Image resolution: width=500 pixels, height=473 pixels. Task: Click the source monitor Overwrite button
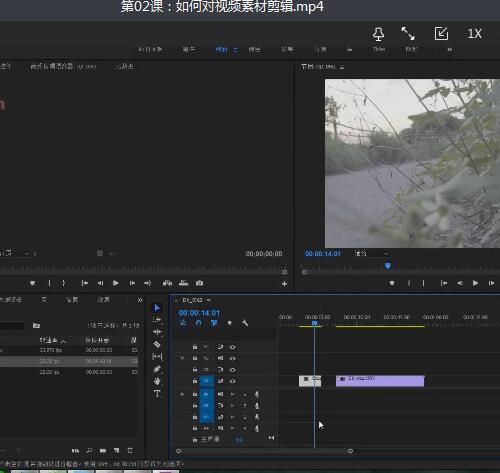coord(183,283)
